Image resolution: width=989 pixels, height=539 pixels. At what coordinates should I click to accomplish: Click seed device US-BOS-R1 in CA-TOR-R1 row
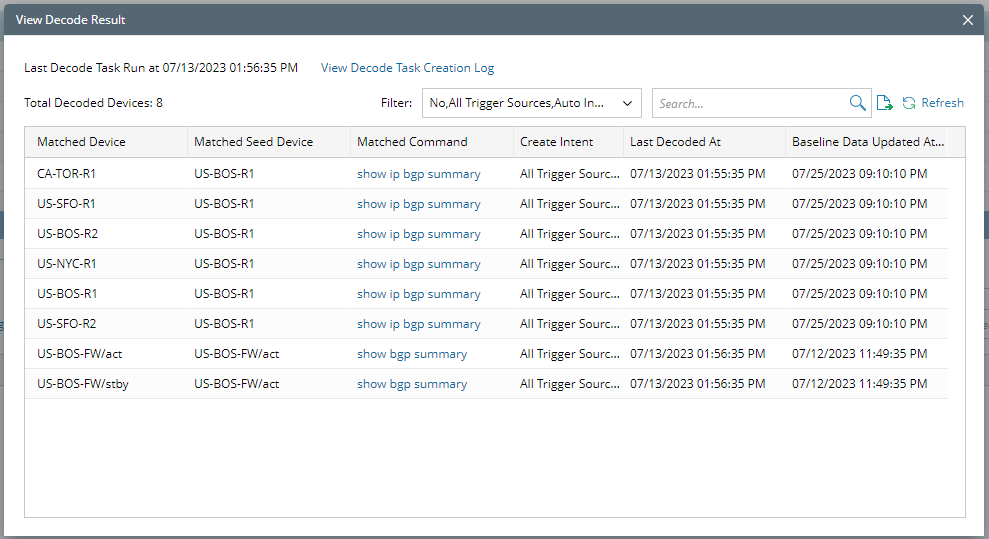[224, 174]
